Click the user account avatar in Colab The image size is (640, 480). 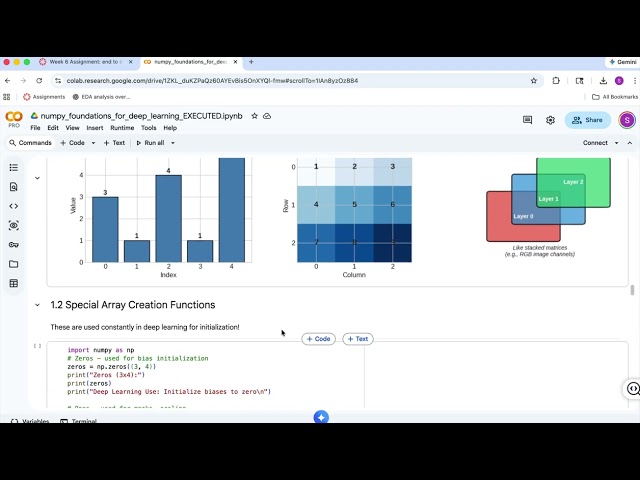[x=627, y=120]
